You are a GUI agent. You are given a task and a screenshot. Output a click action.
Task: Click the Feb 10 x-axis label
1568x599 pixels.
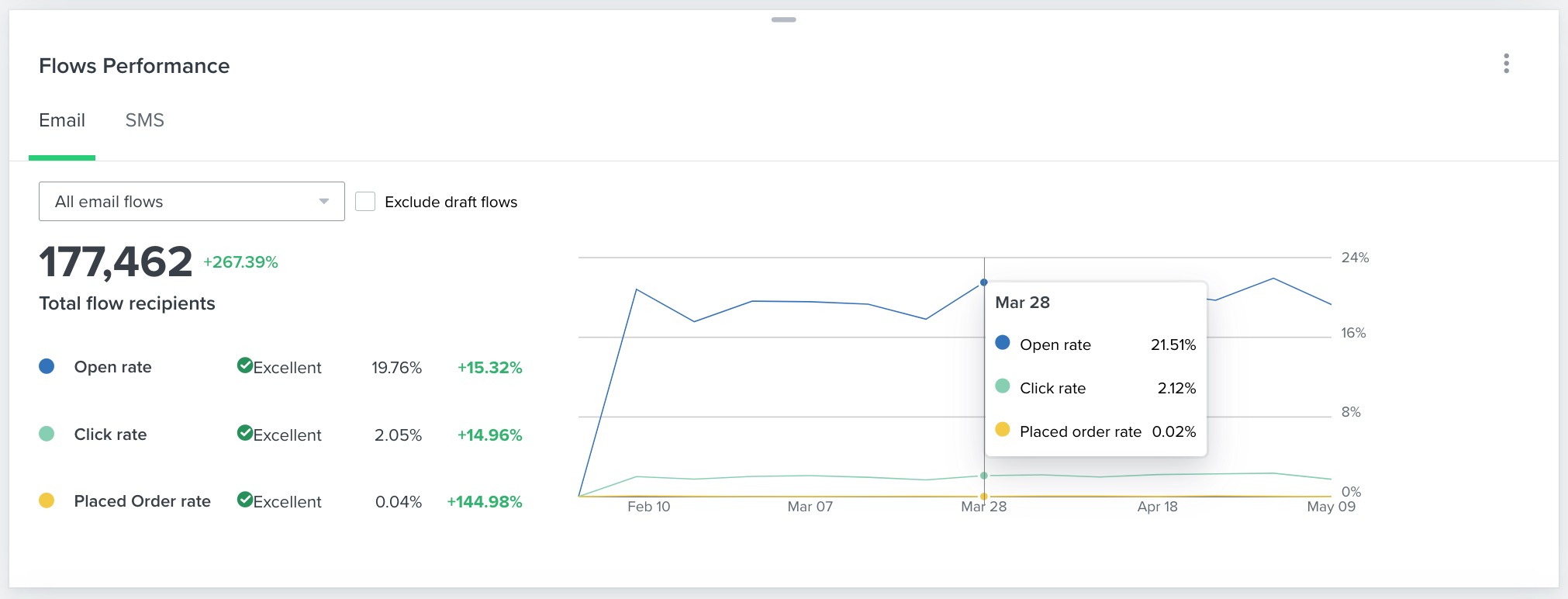tap(648, 507)
